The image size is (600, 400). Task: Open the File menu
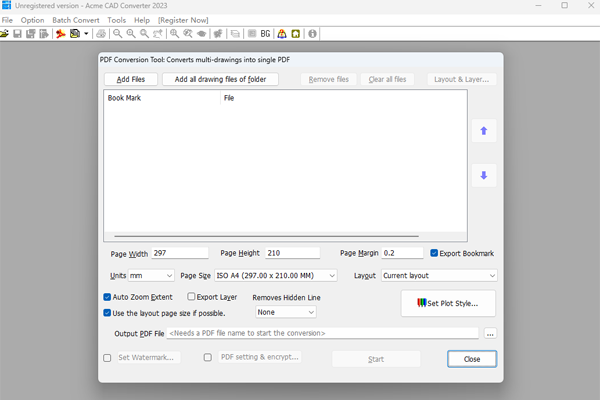[x=7, y=20]
